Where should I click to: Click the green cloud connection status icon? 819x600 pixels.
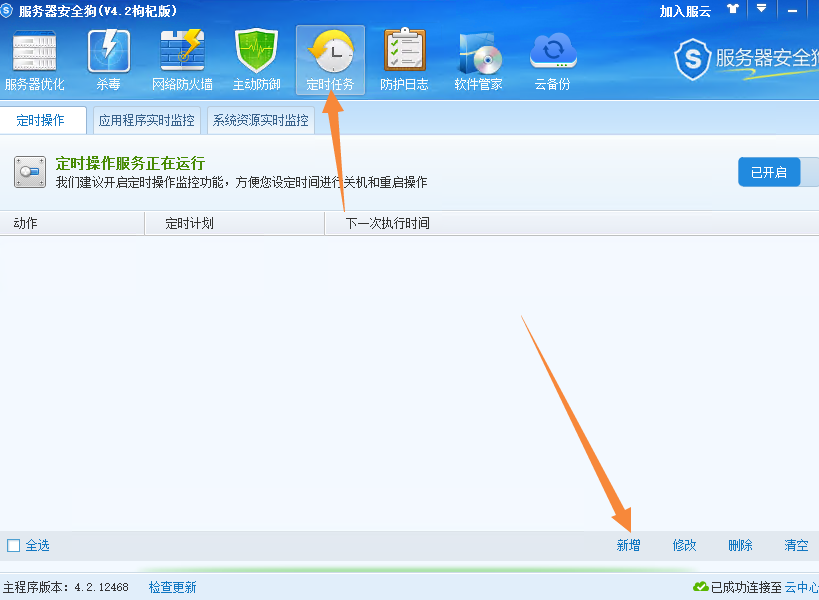(700, 586)
